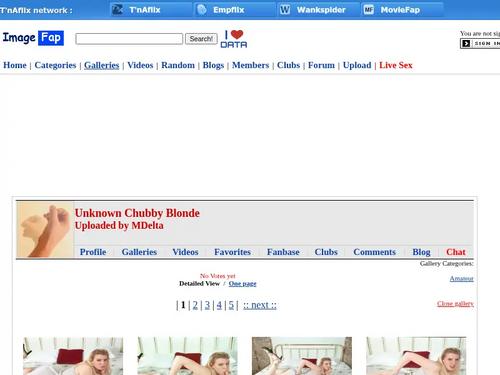Open the Comments tab

pyautogui.click(x=374, y=252)
